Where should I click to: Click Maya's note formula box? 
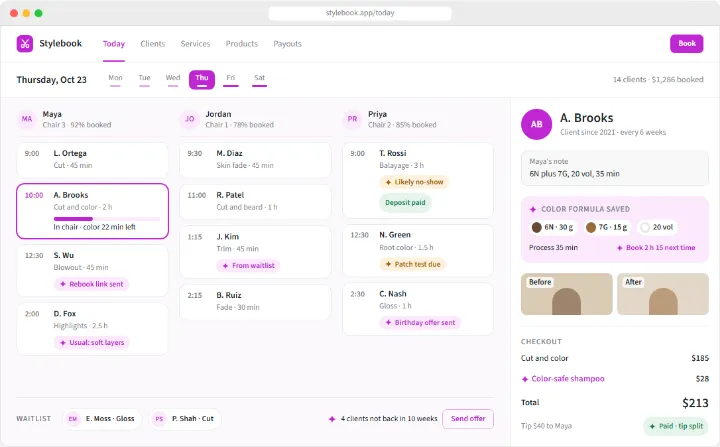click(614, 168)
